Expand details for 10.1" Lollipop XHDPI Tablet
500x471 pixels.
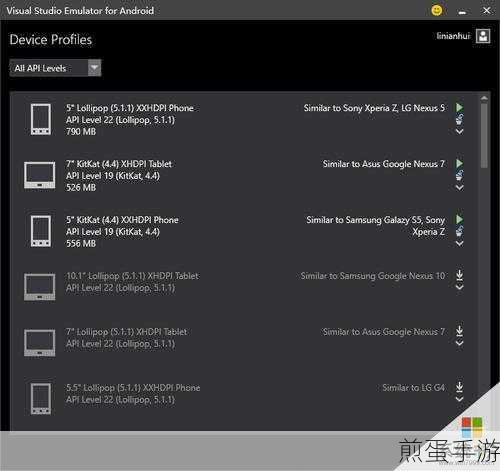pos(459,287)
